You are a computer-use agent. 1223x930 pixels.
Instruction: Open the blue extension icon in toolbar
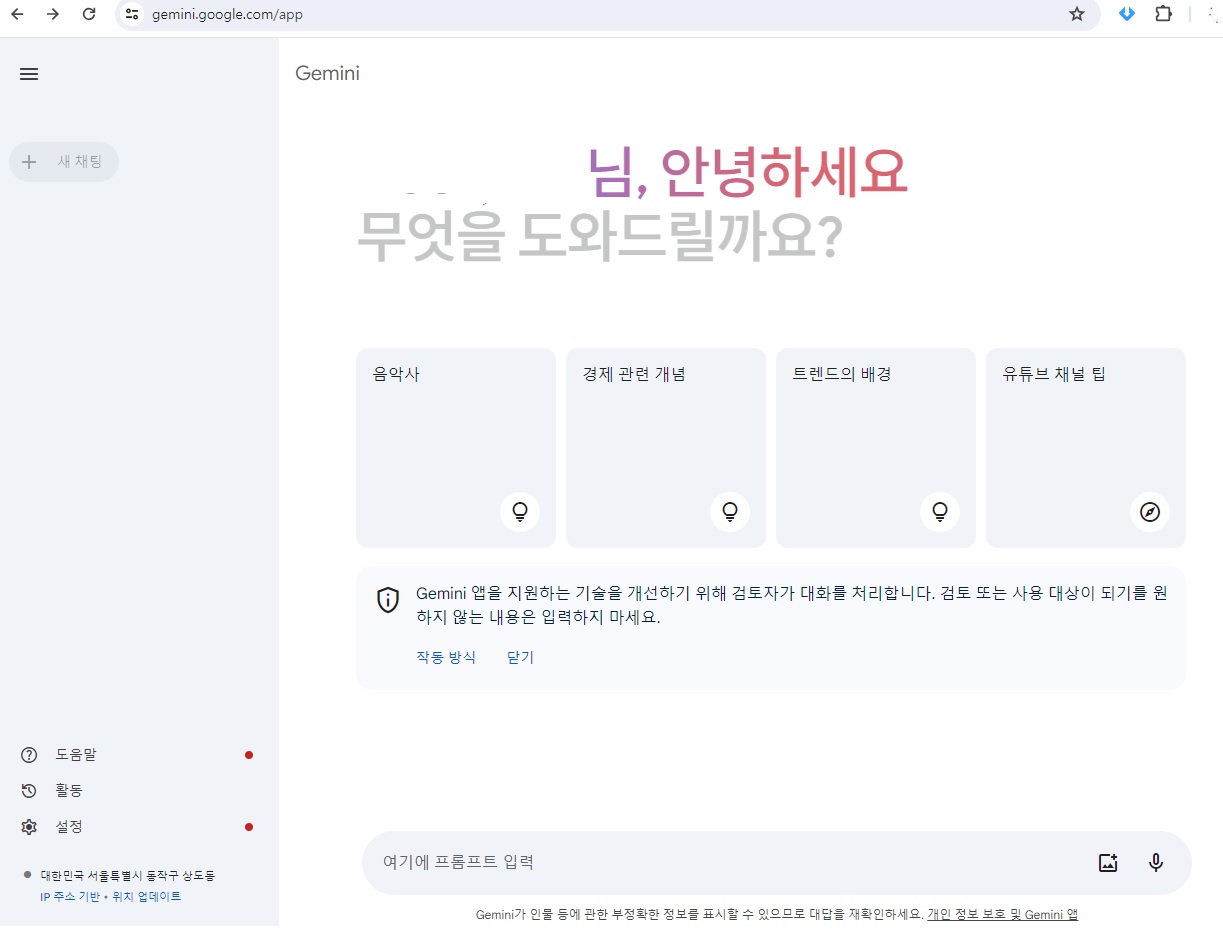tap(1127, 14)
